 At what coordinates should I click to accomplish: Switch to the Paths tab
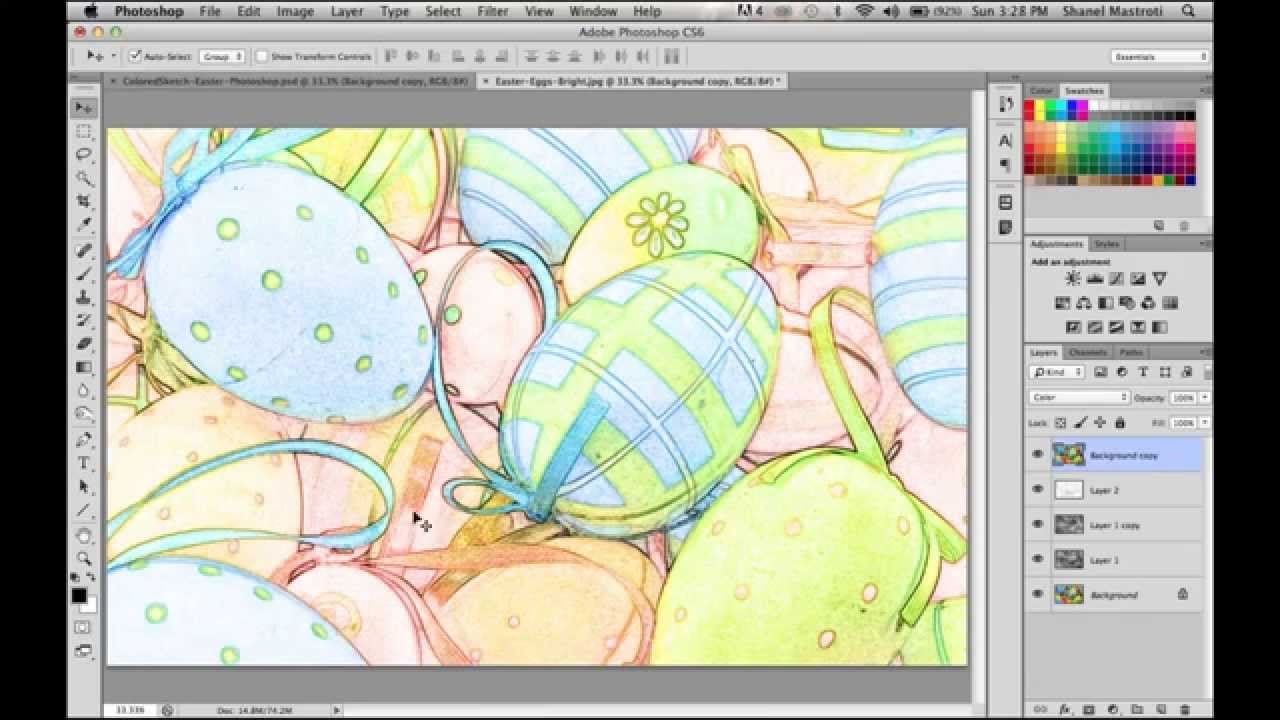tap(1131, 352)
